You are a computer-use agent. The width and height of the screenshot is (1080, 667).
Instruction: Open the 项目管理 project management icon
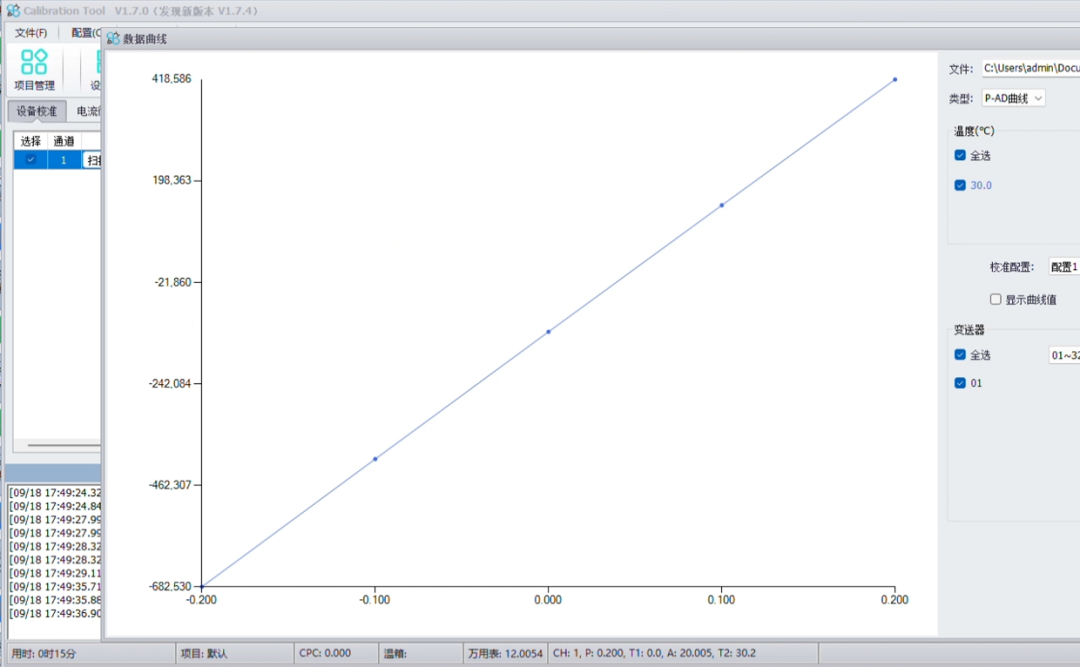click(34, 70)
